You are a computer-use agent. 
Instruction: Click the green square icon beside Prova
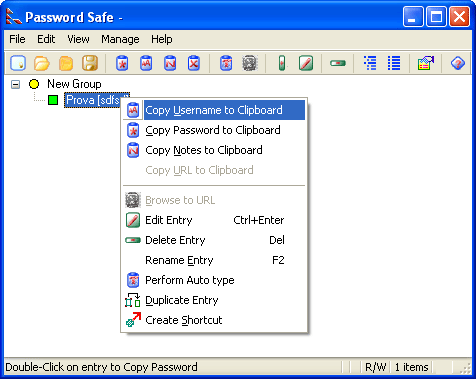click(53, 100)
